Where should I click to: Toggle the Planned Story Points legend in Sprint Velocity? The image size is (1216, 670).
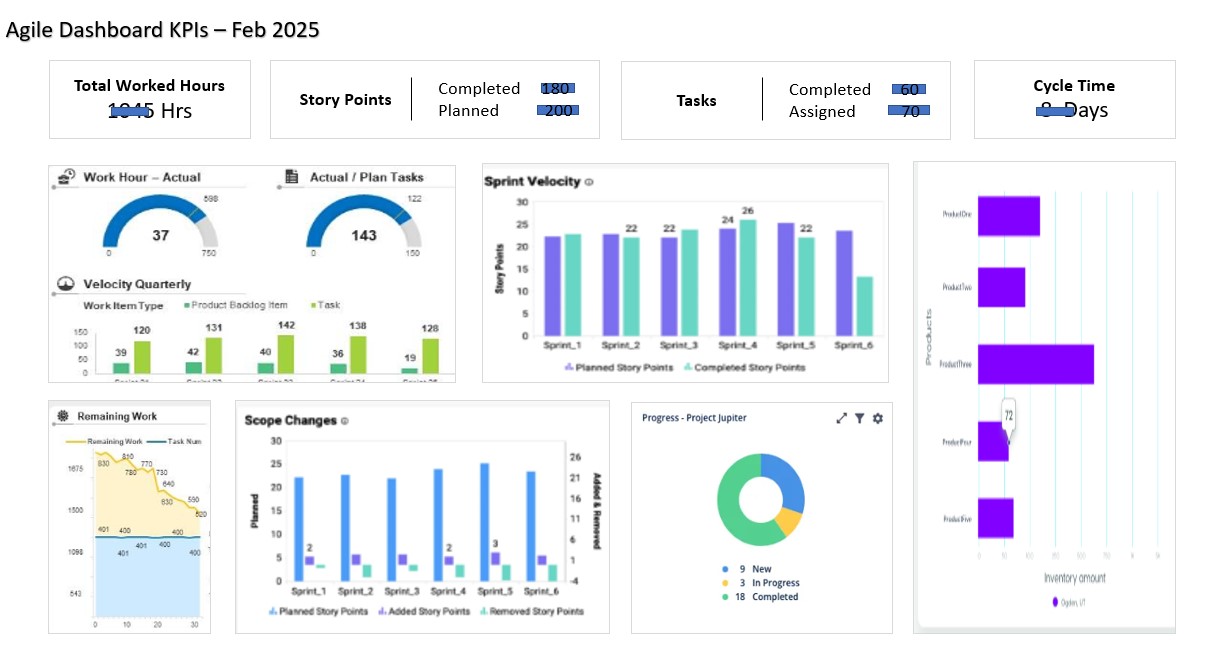click(620, 367)
